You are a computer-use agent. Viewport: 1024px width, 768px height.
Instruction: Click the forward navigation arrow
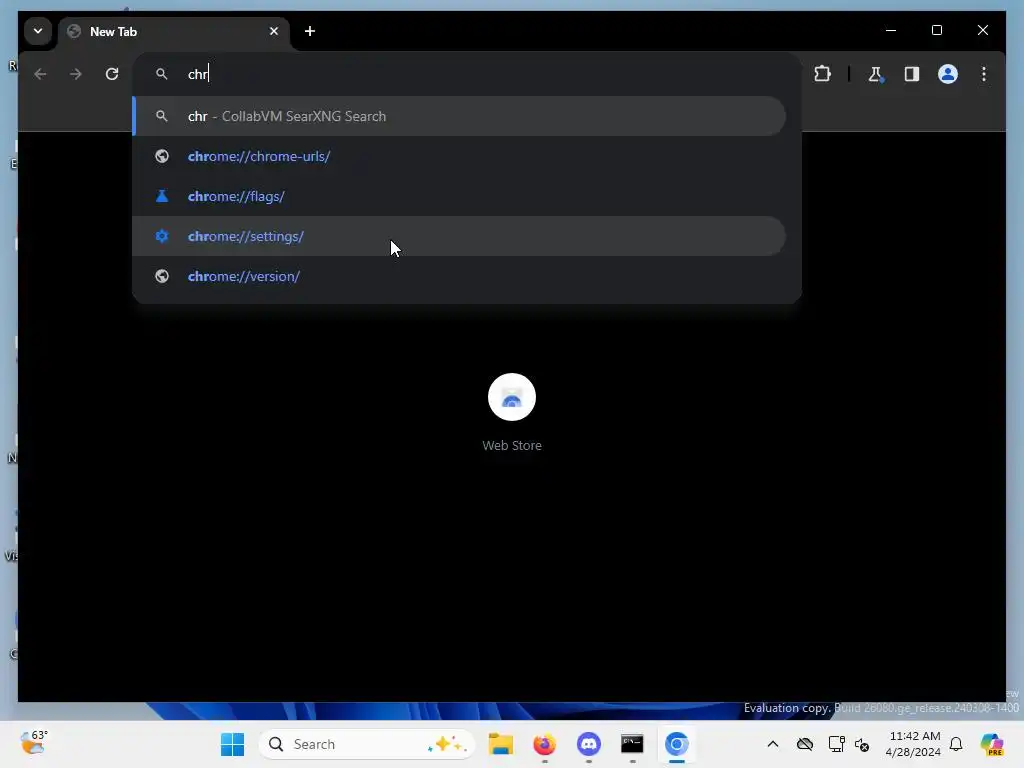pyautogui.click(x=76, y=74)
